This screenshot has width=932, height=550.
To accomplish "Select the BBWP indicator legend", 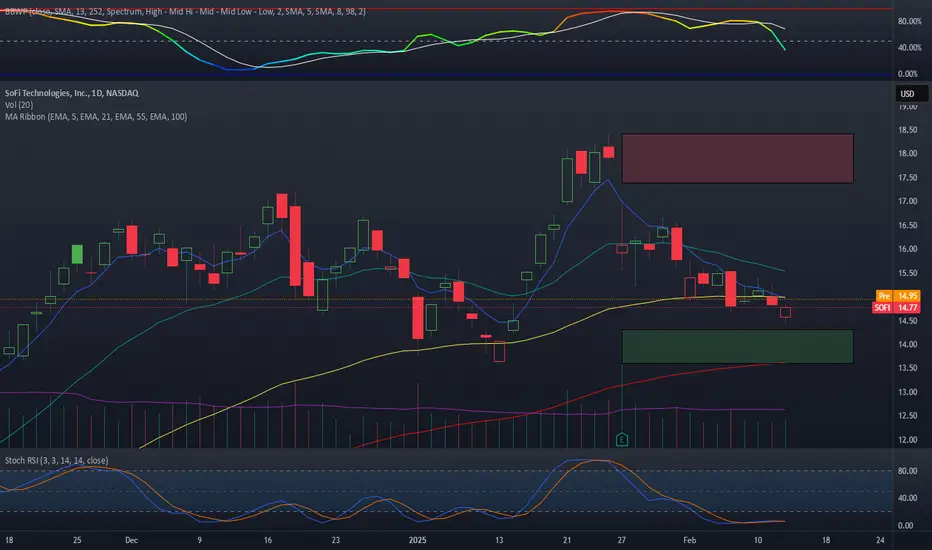I will 185,11.
